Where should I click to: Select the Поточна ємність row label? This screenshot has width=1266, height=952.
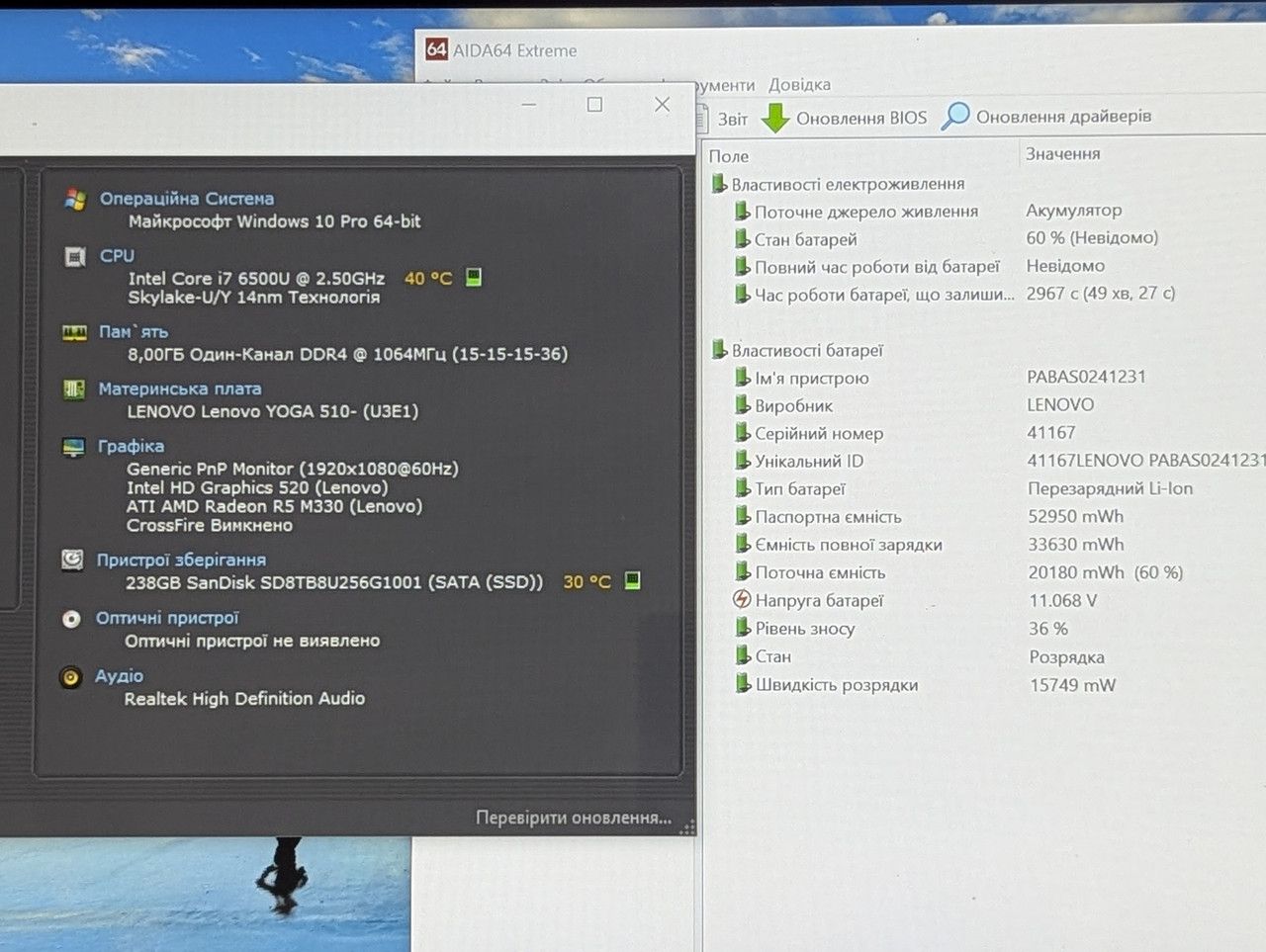821,572
